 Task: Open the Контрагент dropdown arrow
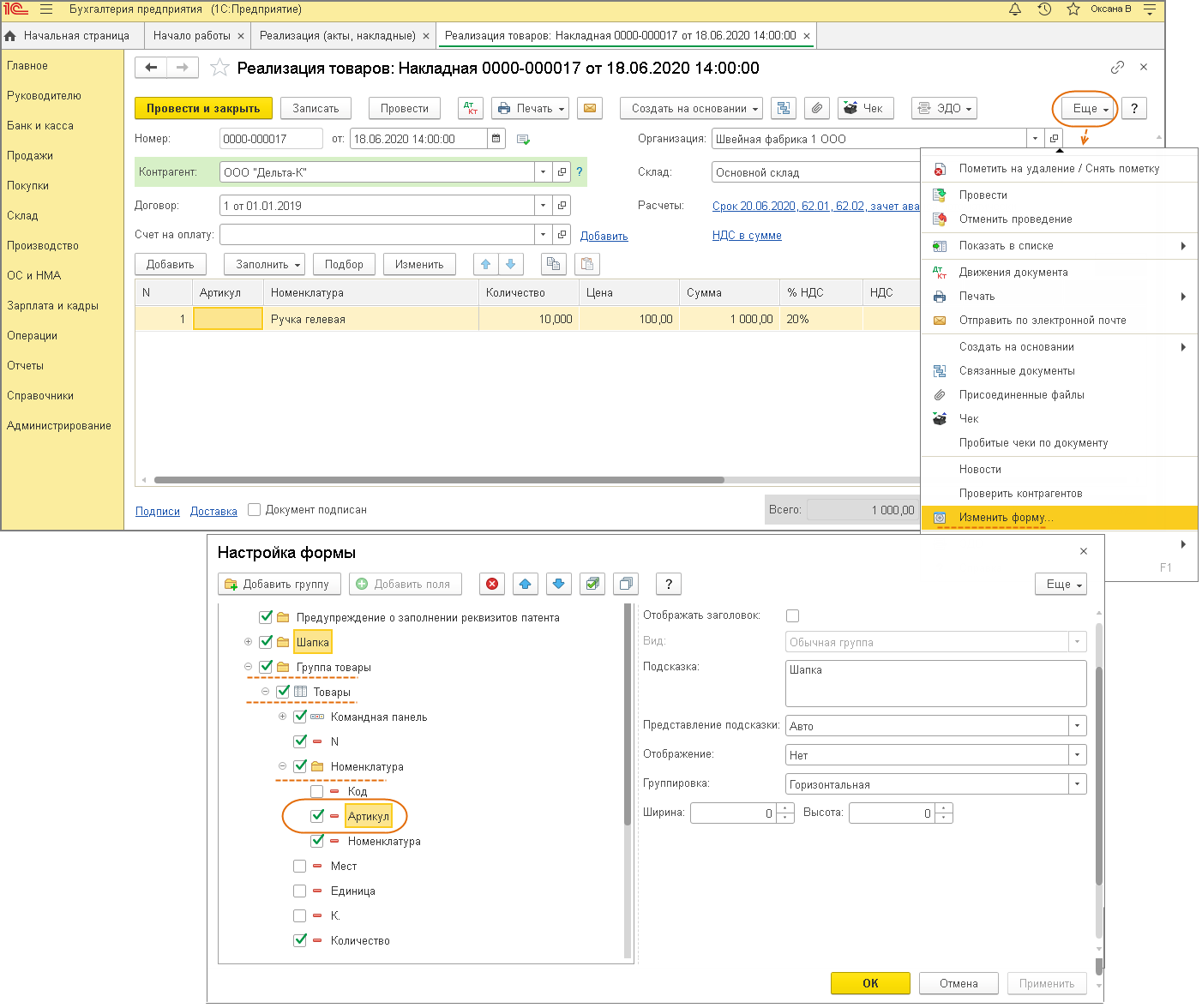click(544, 172)
